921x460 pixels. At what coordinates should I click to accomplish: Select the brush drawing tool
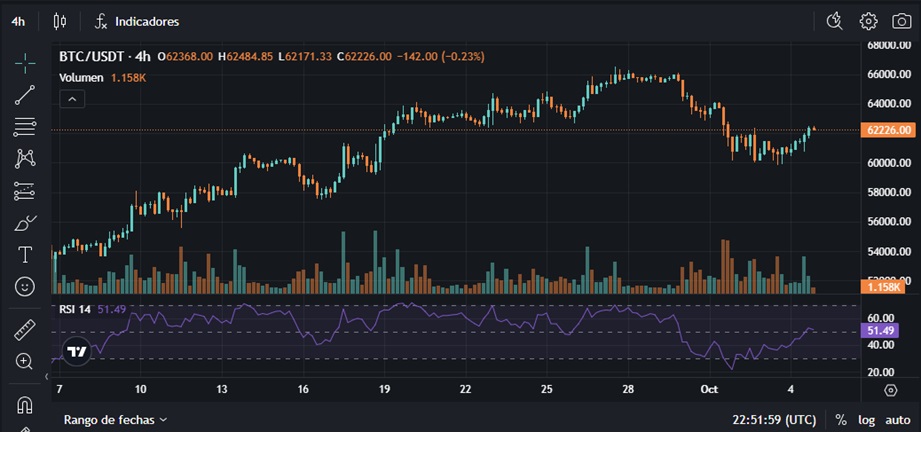tap(25, 223)
